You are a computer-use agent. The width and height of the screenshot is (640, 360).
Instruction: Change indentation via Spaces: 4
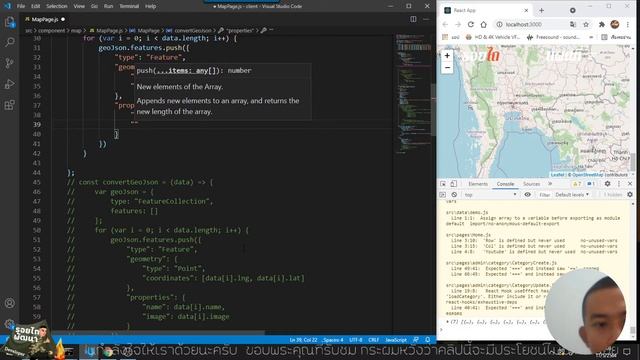click(x=333, y=340)
